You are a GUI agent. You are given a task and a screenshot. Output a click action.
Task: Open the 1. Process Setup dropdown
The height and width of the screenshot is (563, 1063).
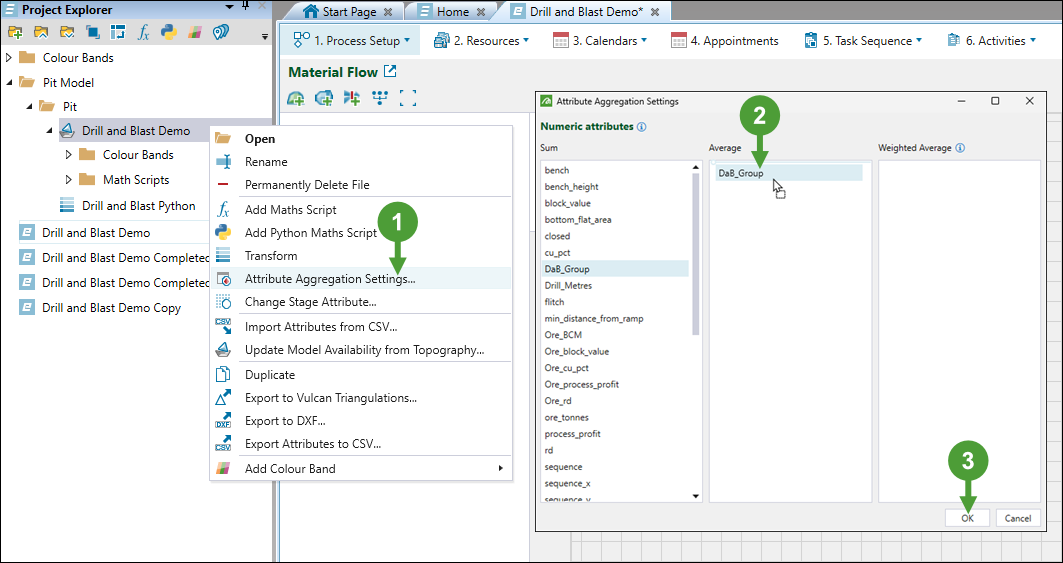(x=352, y=41)
